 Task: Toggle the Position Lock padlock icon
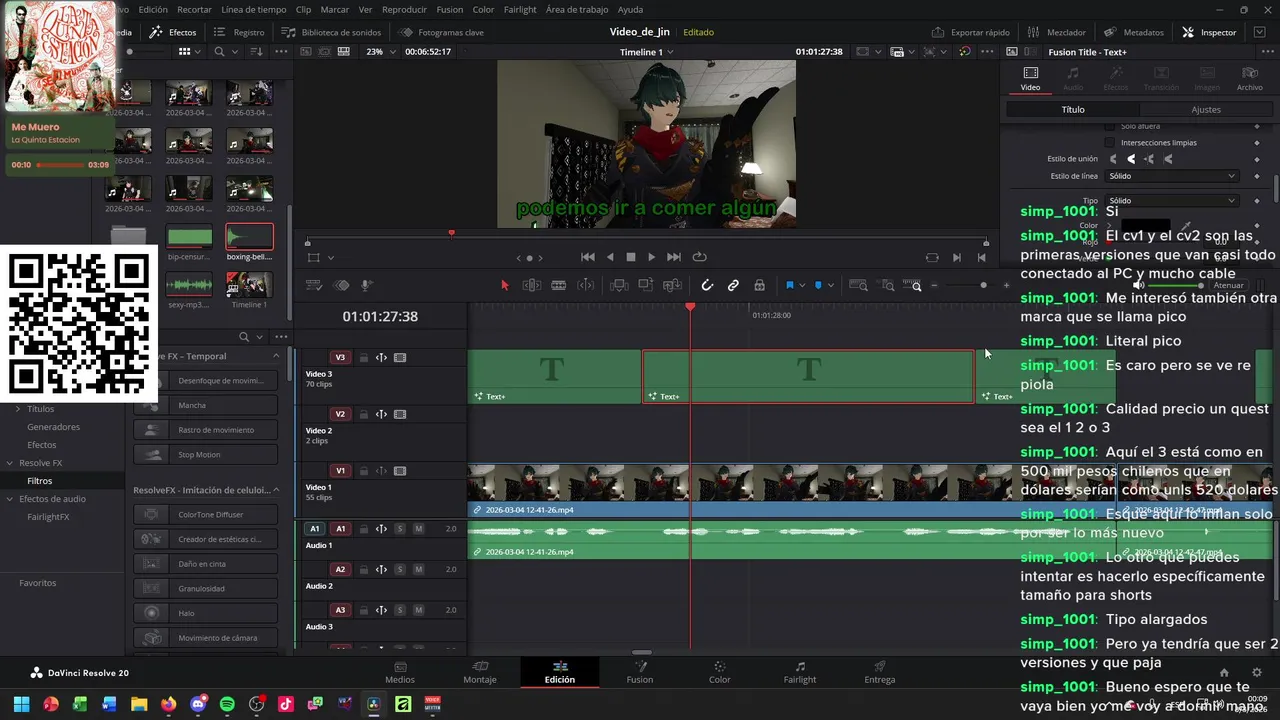point(759,285)
